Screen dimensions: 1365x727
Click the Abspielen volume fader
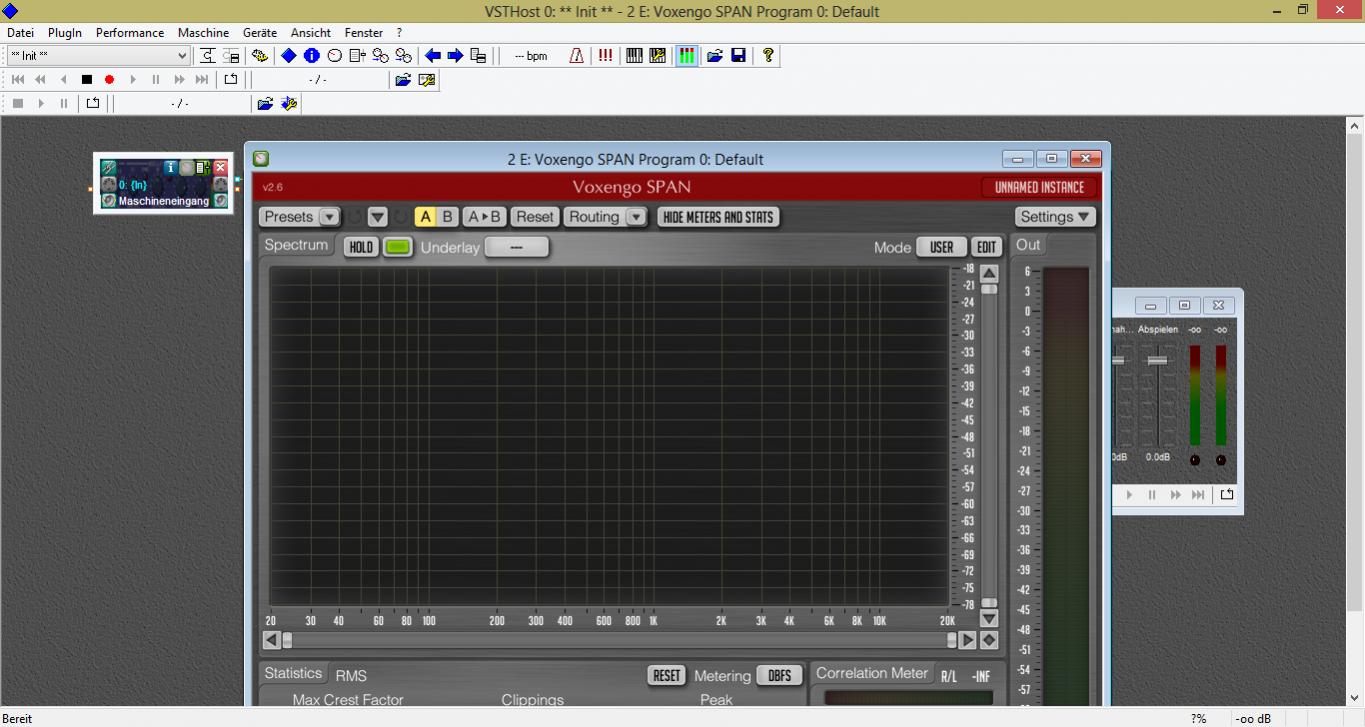point(1157,360)
